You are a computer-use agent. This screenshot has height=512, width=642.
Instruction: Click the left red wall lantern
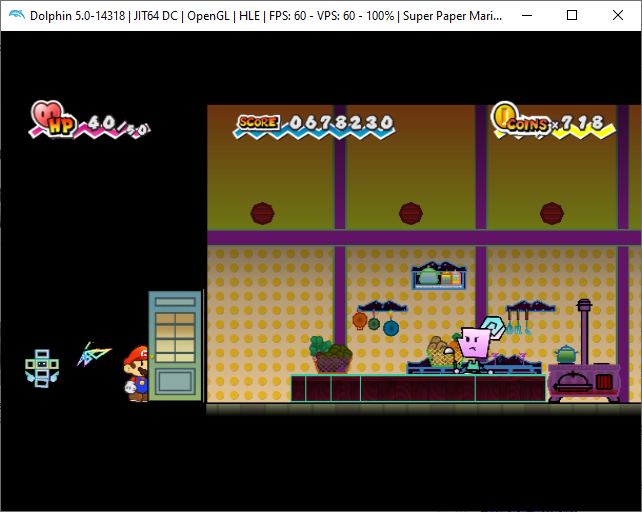click(x=262, y=213)
